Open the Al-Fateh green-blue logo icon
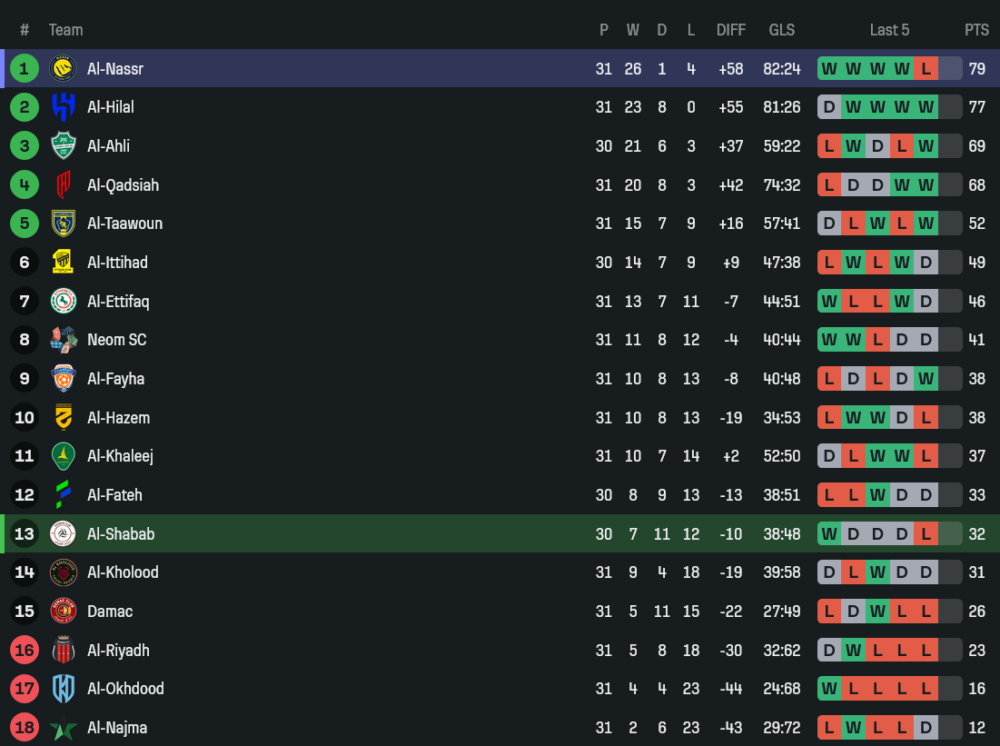Image resolution: width=1000 pixels, height=746 pixels. [63, 495]
